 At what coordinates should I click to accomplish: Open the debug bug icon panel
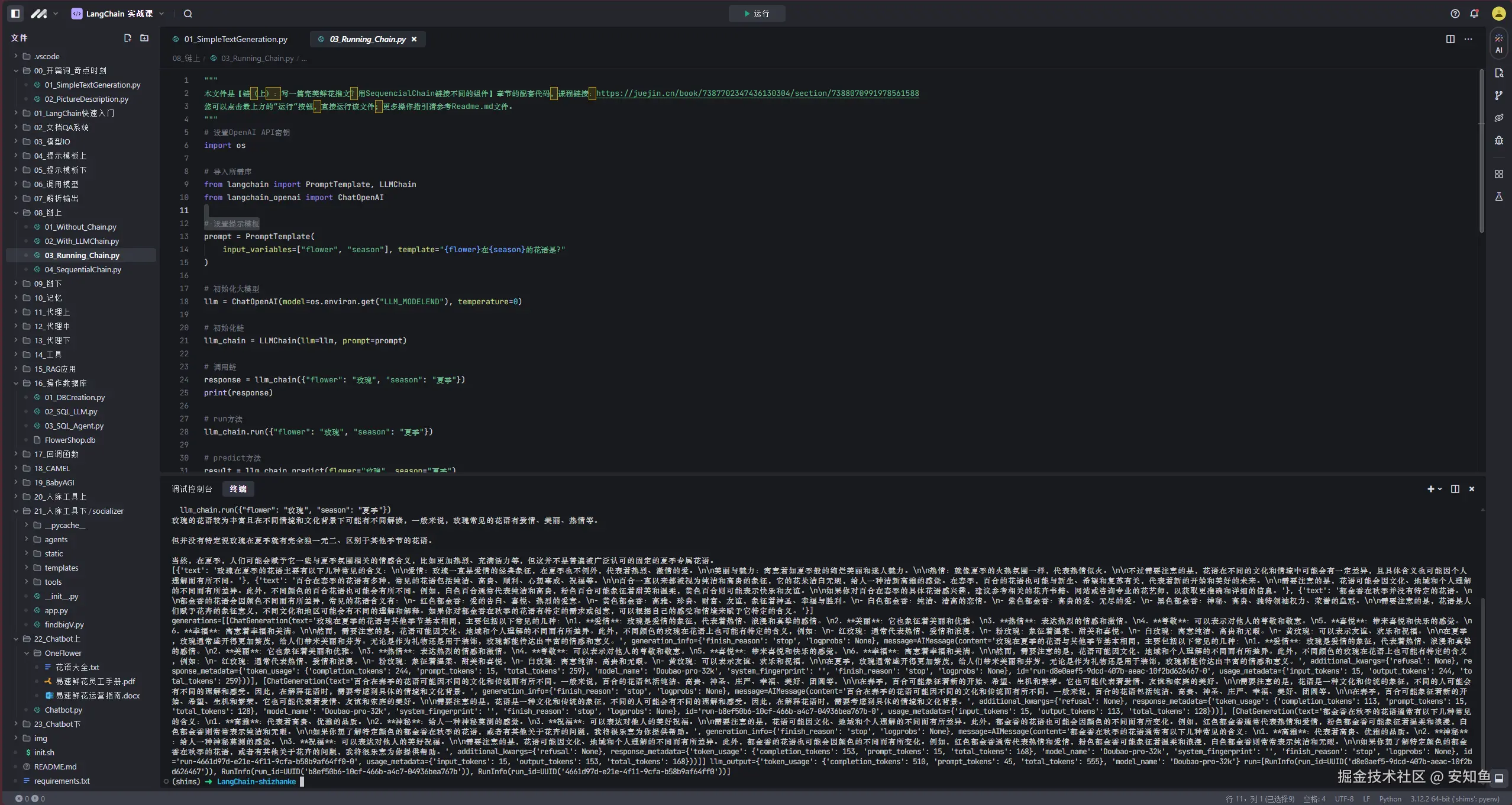pos(1498,140)
